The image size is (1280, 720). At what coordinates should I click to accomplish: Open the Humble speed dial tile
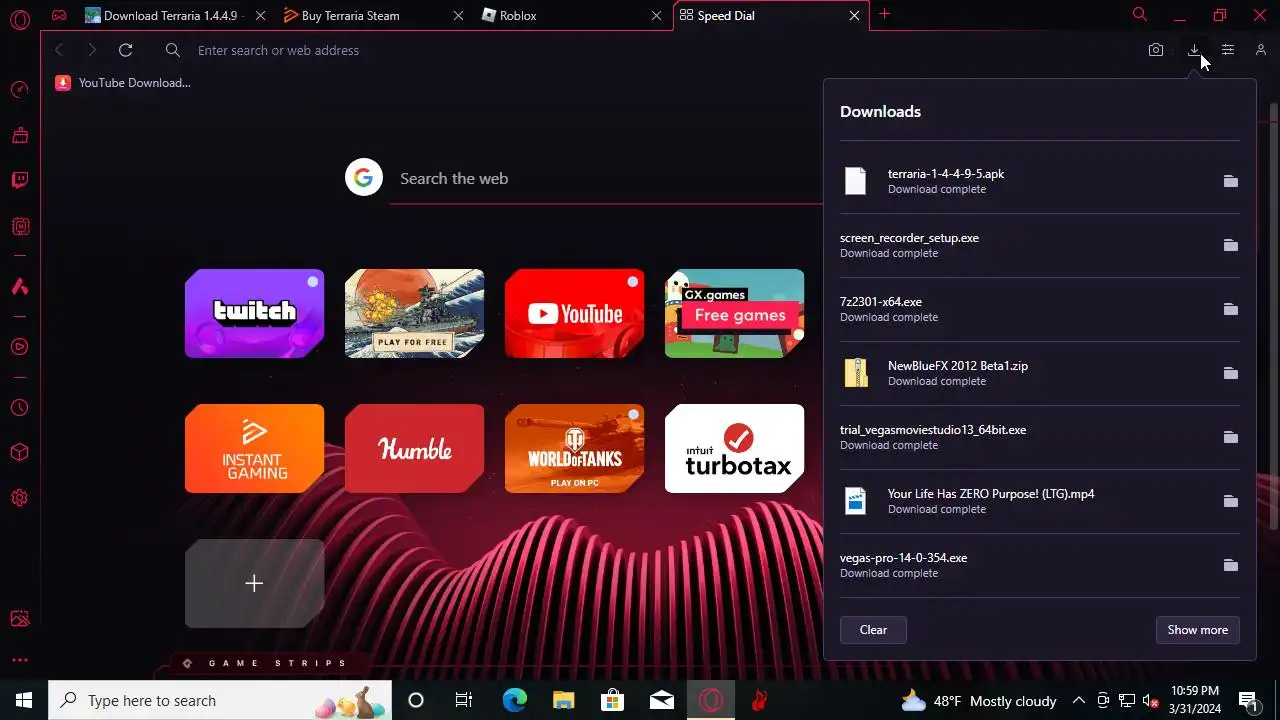click(x=414, y=448)
